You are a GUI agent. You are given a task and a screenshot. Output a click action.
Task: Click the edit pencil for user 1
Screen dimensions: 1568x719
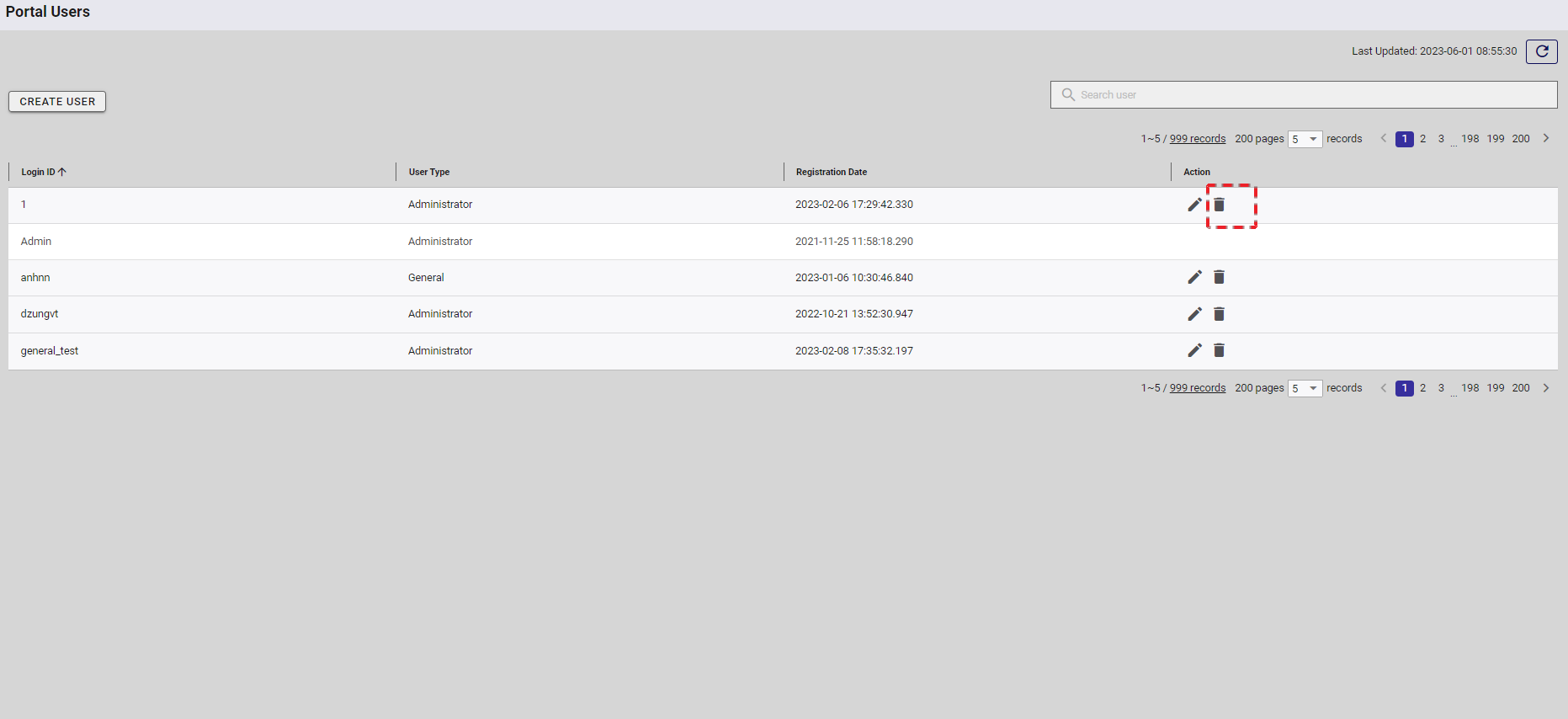1194,205
